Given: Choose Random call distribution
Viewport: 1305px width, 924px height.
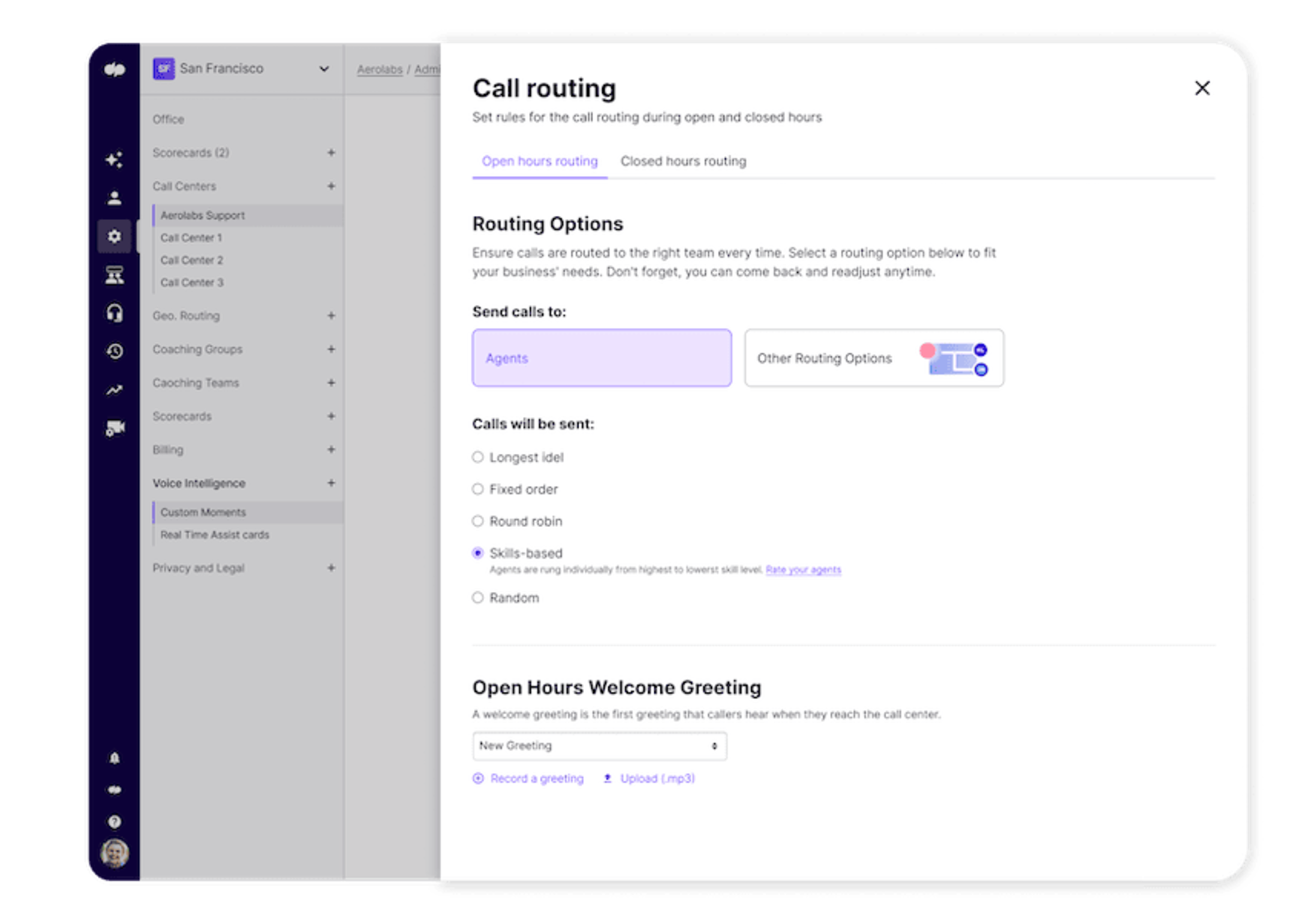Looking at the screenshot, I should pyautogui.click(x=478, y=597).
